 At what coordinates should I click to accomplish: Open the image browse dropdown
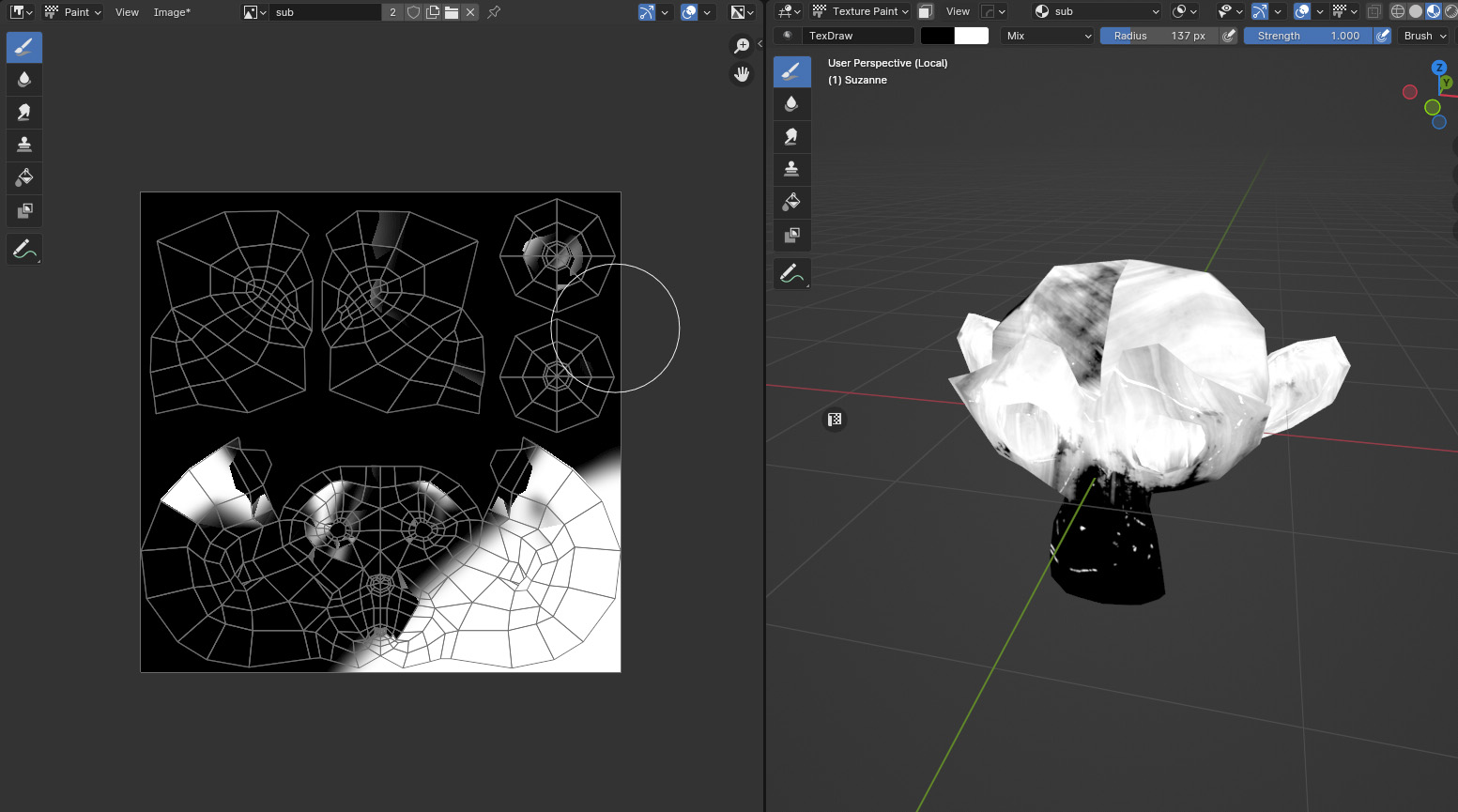[254, 12]
